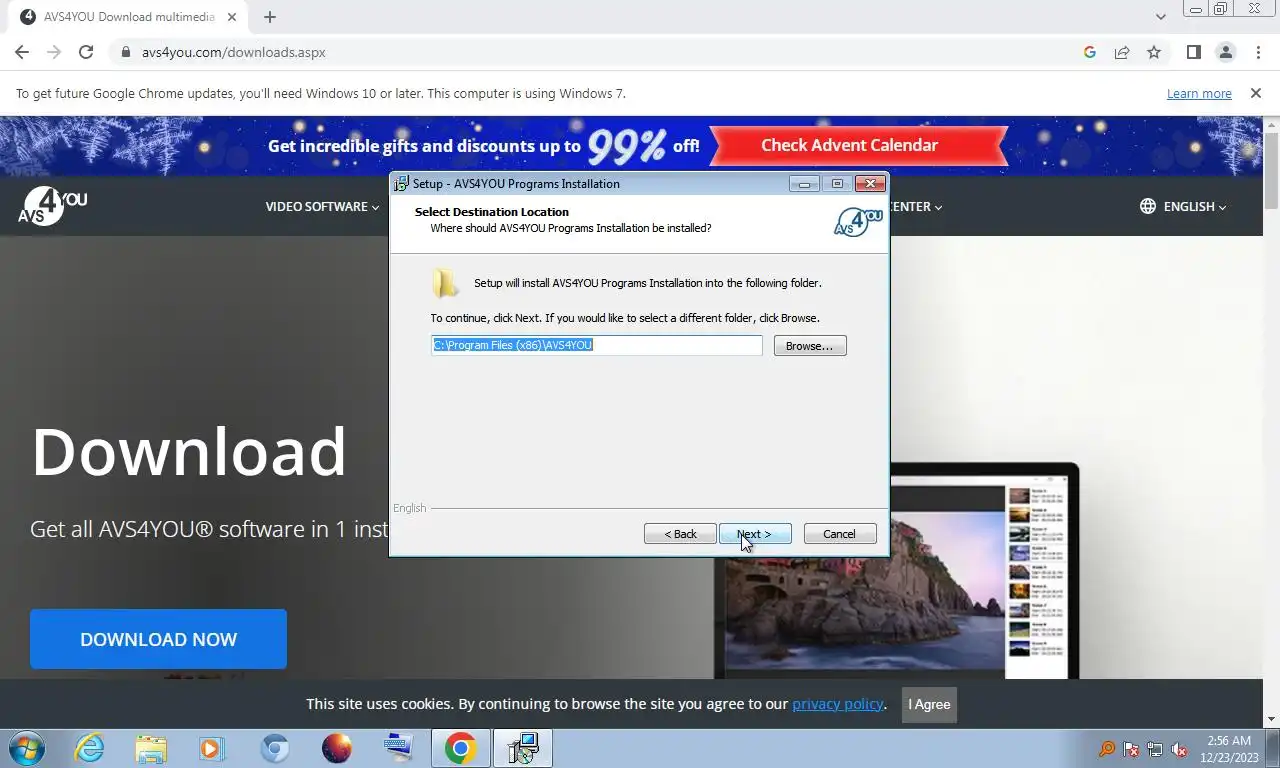The width and height of the screenshot is (1280, 768).
Task: Expand the ENGLISH language dropdown
Action: point(1194,206)
